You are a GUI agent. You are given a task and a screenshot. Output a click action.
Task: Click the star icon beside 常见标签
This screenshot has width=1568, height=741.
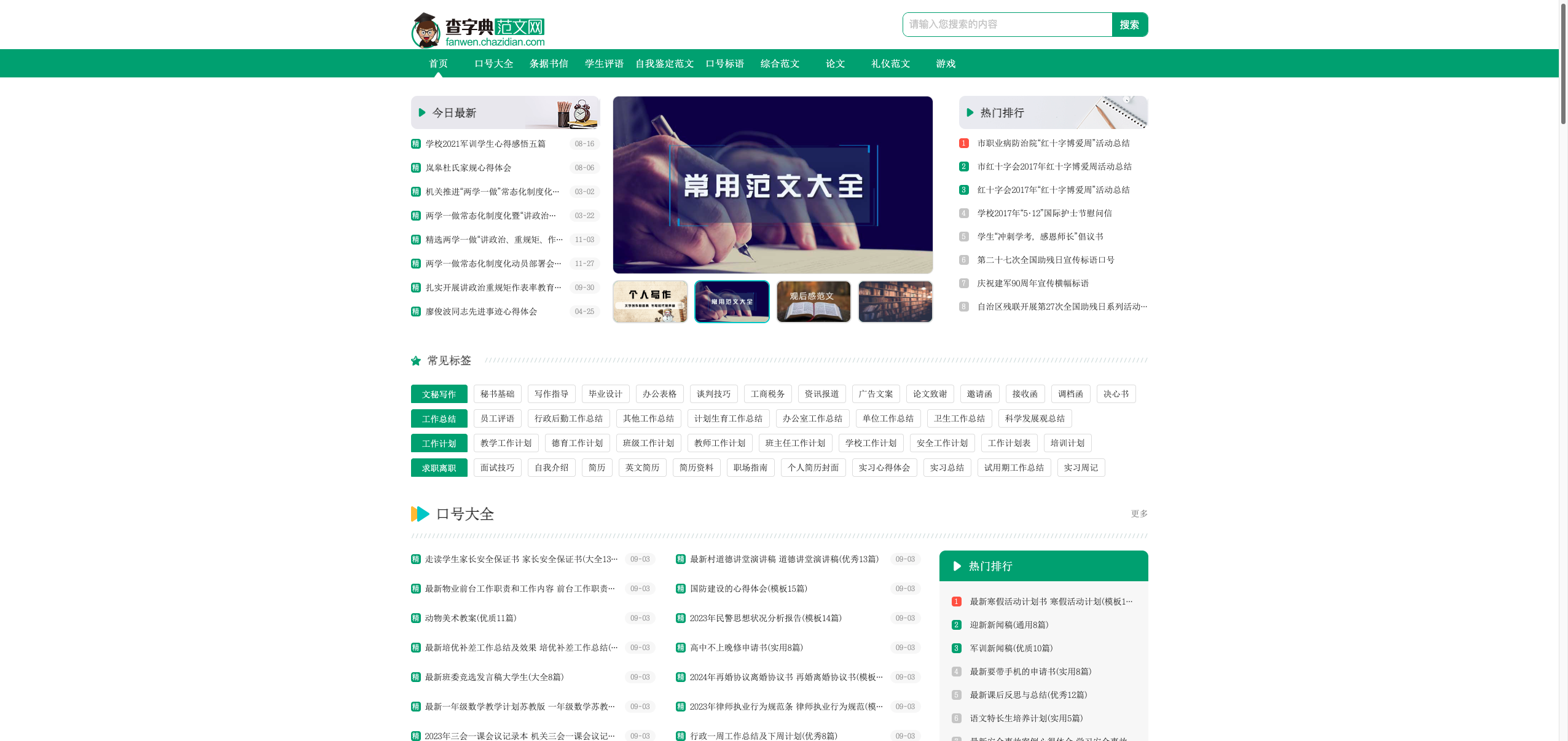pos(416,361)
